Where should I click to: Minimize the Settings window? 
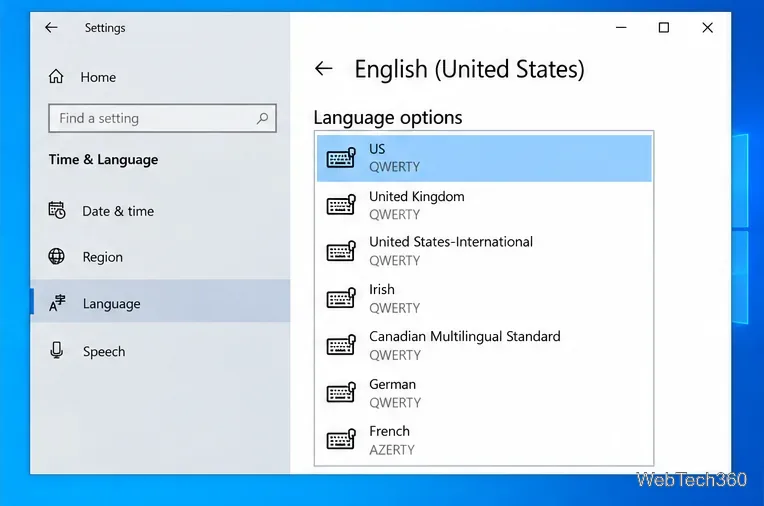pyautogui.click(x=621, y=28)
